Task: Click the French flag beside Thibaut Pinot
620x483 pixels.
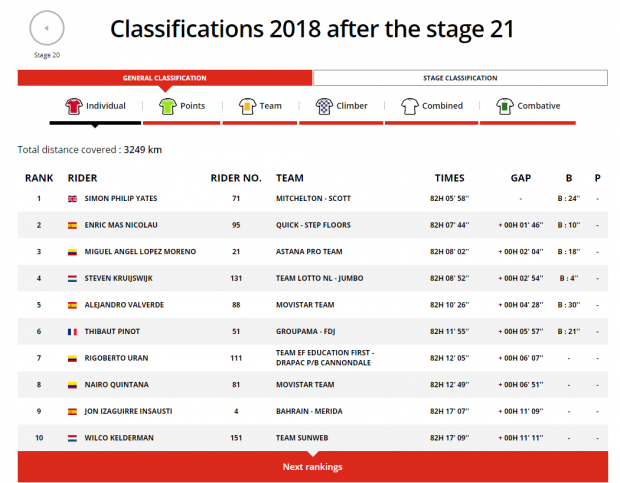Action: [x=72, y=332]
